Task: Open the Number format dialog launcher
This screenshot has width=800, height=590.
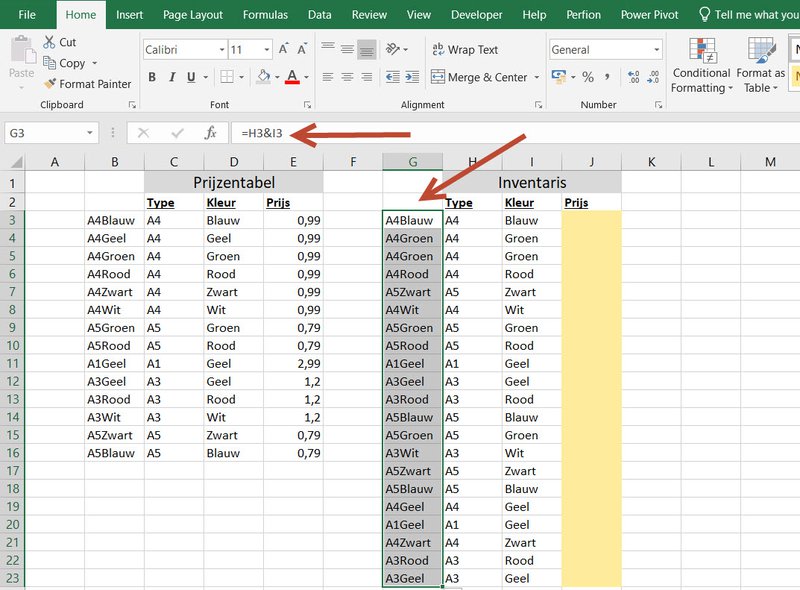Action: click(659, 105)
